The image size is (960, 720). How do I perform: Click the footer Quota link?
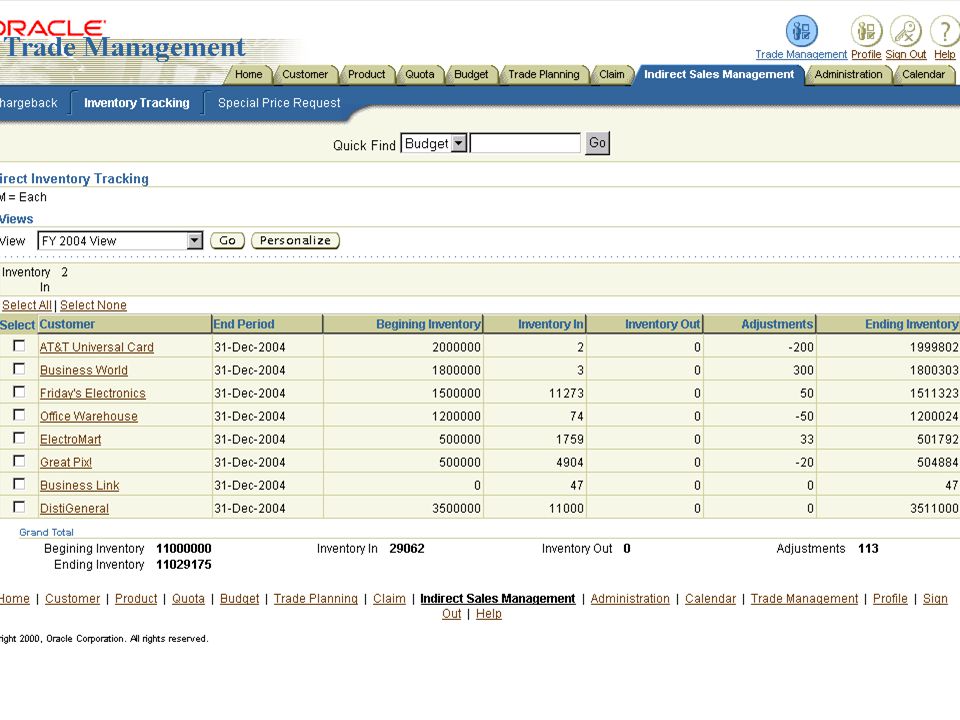(188, 599)
